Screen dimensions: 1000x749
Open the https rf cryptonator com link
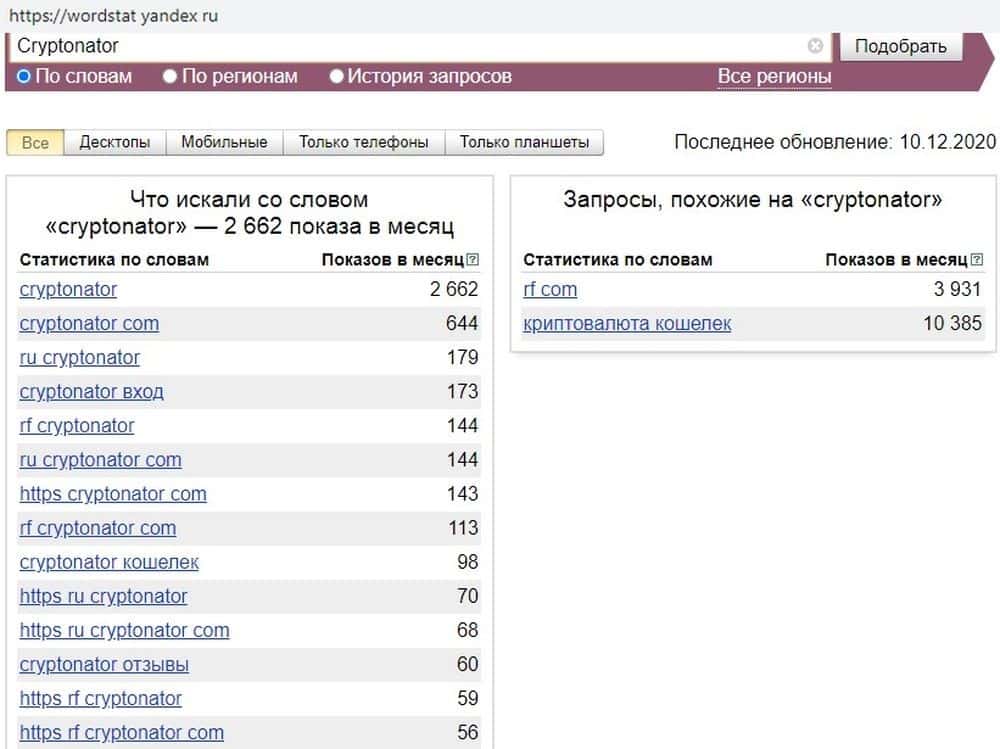tap(122, 733)
